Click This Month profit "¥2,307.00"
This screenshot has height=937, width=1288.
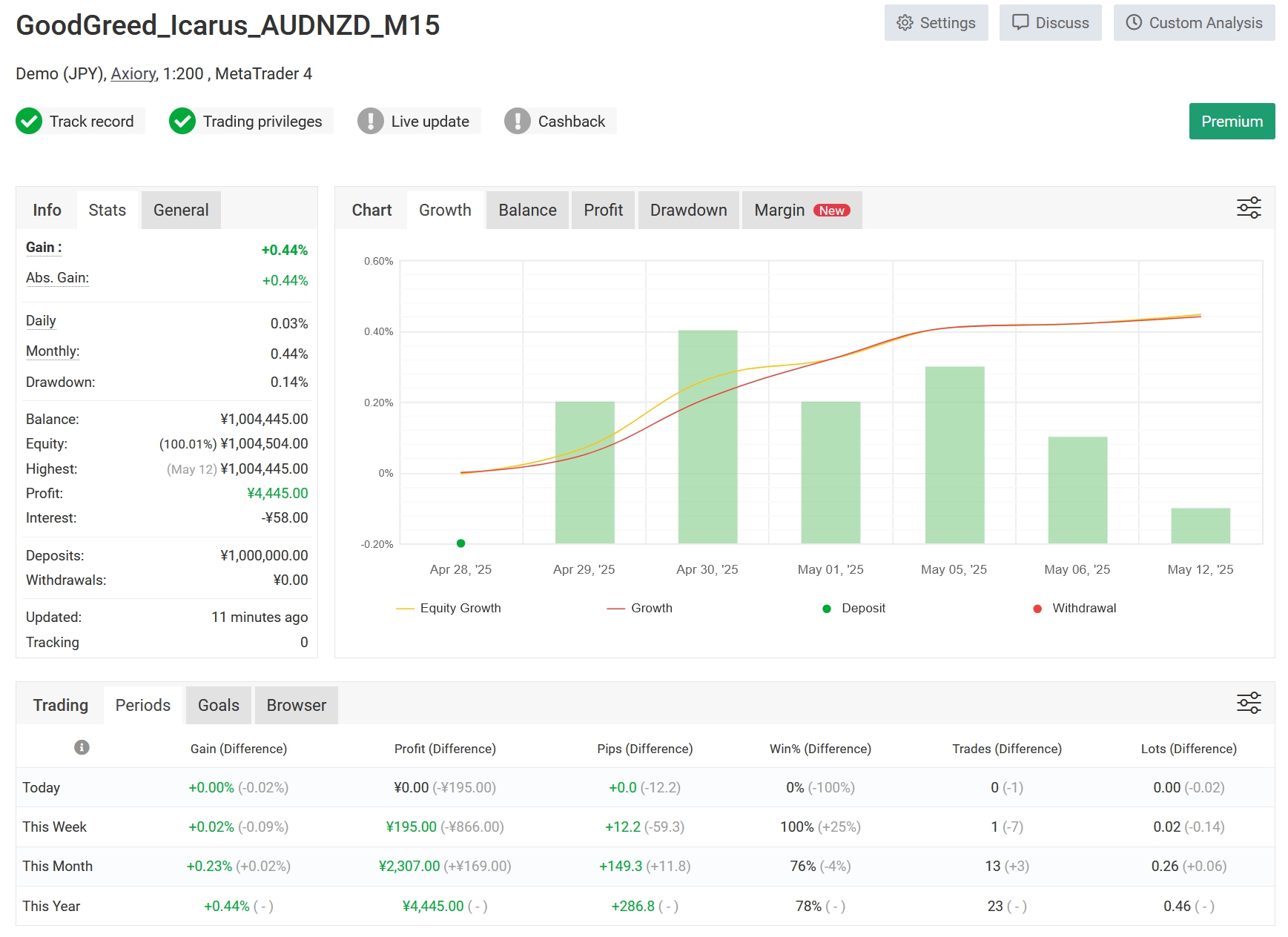point(409,867)
